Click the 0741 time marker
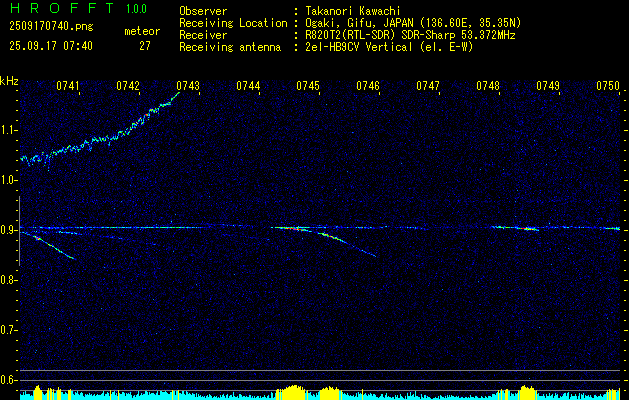Viewport: 629px width, 400px height. [x=67, y=85]
